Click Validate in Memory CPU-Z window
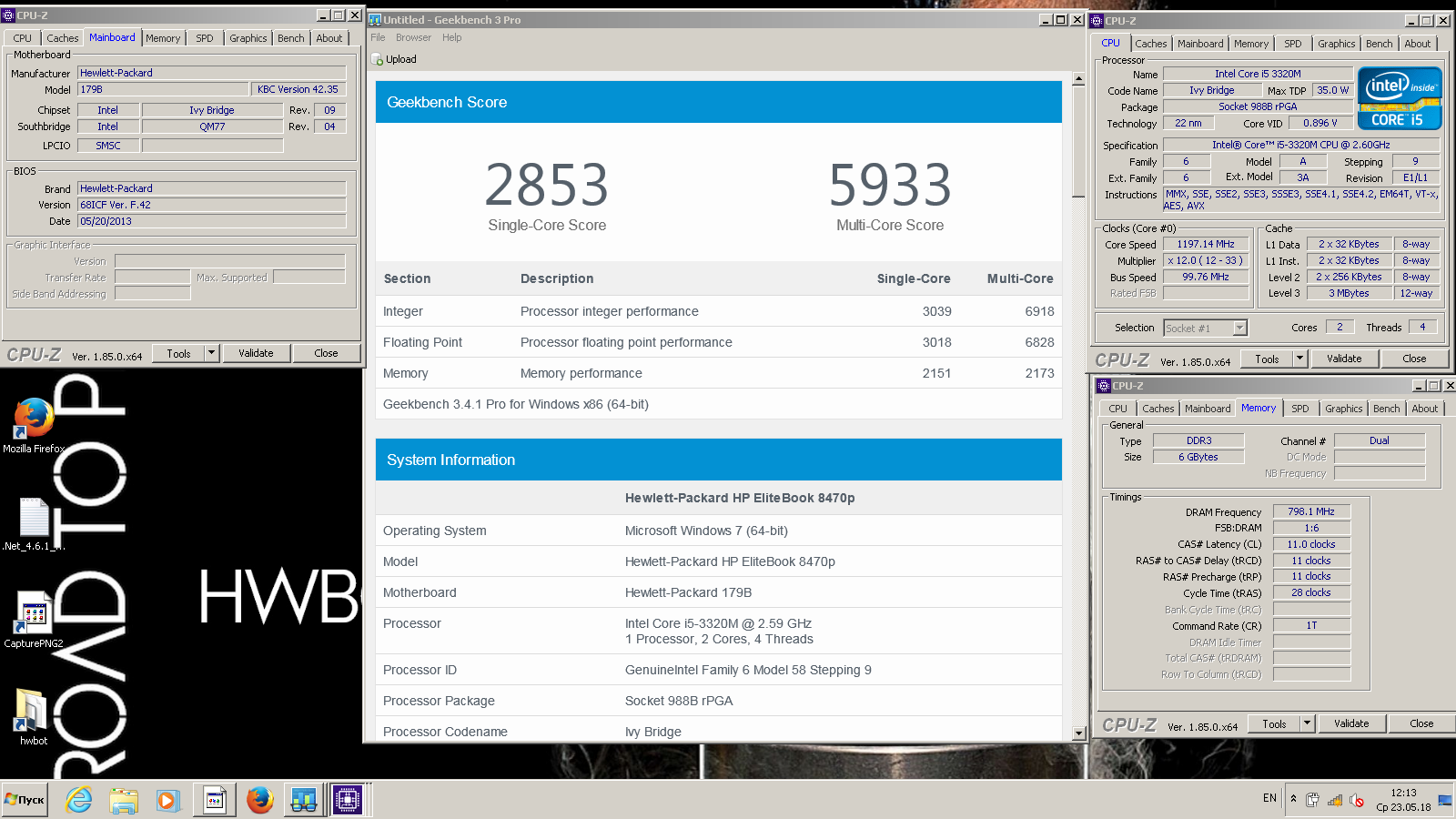The width and height of the screenshot is (1456, 819). pos(1351,723)
